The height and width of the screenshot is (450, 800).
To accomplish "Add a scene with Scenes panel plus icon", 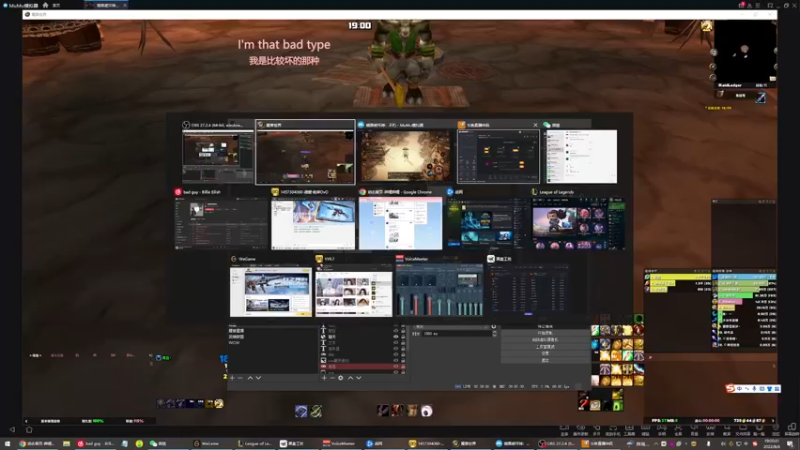I will point(232,378).
